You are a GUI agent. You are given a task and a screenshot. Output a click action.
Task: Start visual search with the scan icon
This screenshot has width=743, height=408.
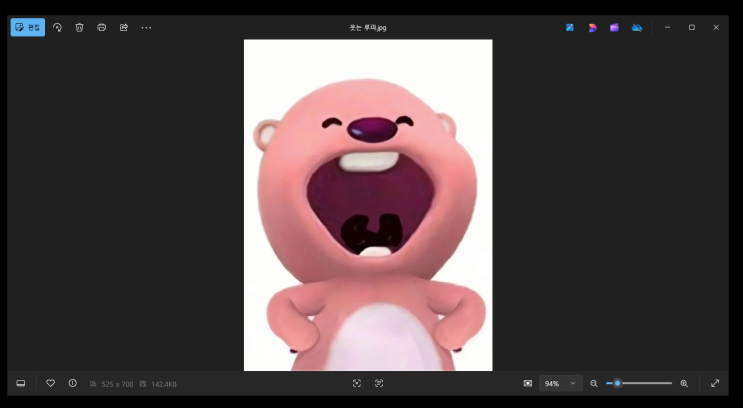pyautogui.click(x=357, y=383)
